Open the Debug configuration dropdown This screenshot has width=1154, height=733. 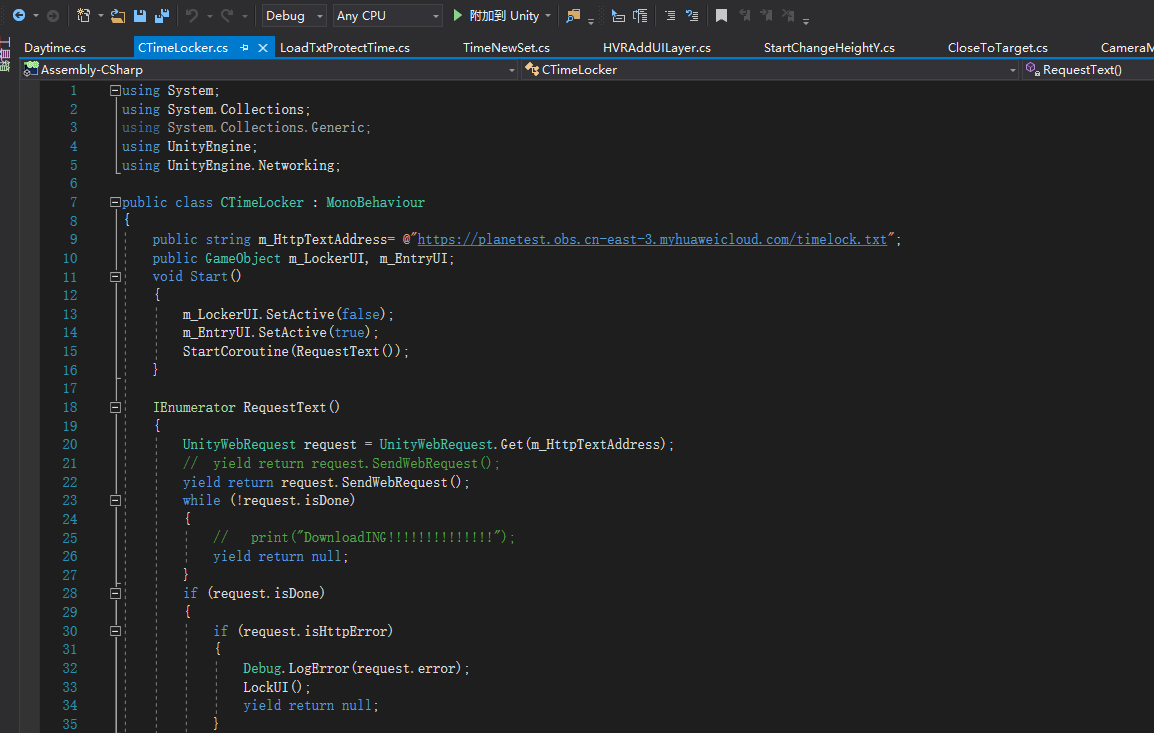294,16
